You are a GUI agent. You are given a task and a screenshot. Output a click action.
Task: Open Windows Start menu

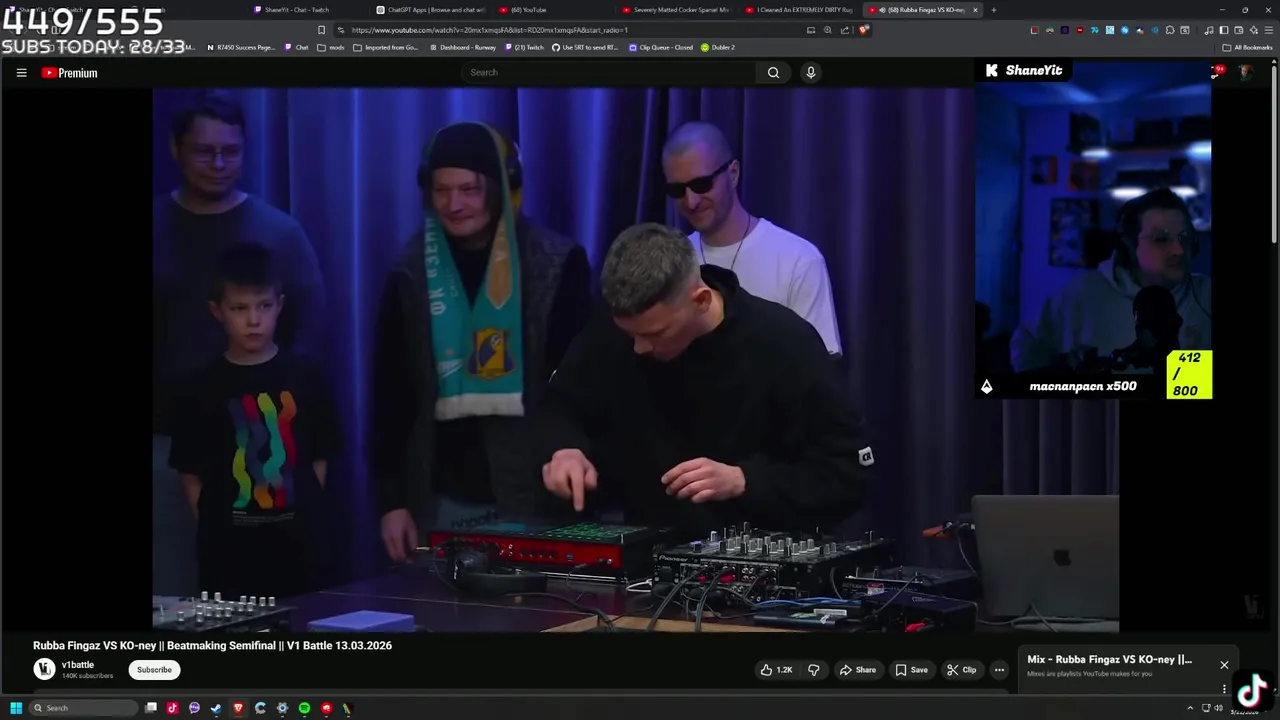pyautogui.click(x=16, y=708)
